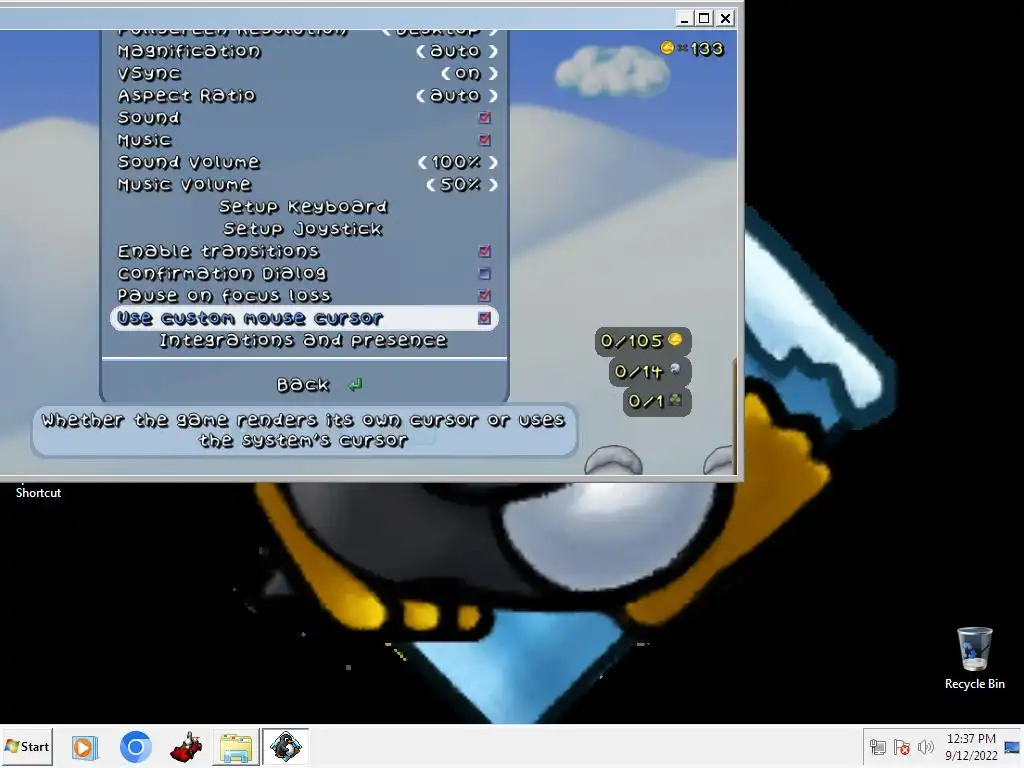The width and height of the screenshot is (1024, 768).
Task: Click the clock showing 12:37 PM
Action: point(971,739)
